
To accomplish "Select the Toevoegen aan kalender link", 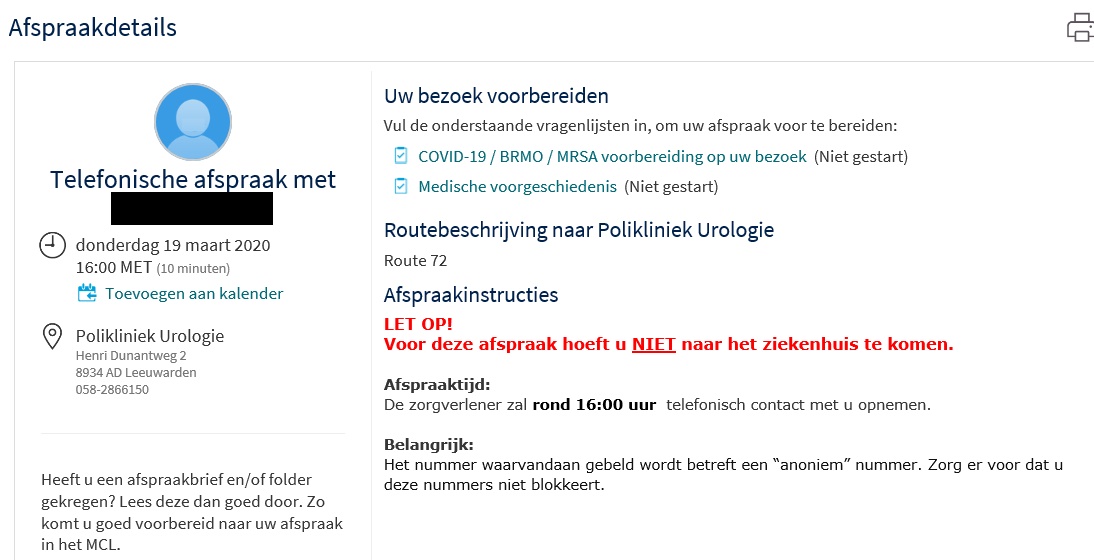I will coord(194,294).
